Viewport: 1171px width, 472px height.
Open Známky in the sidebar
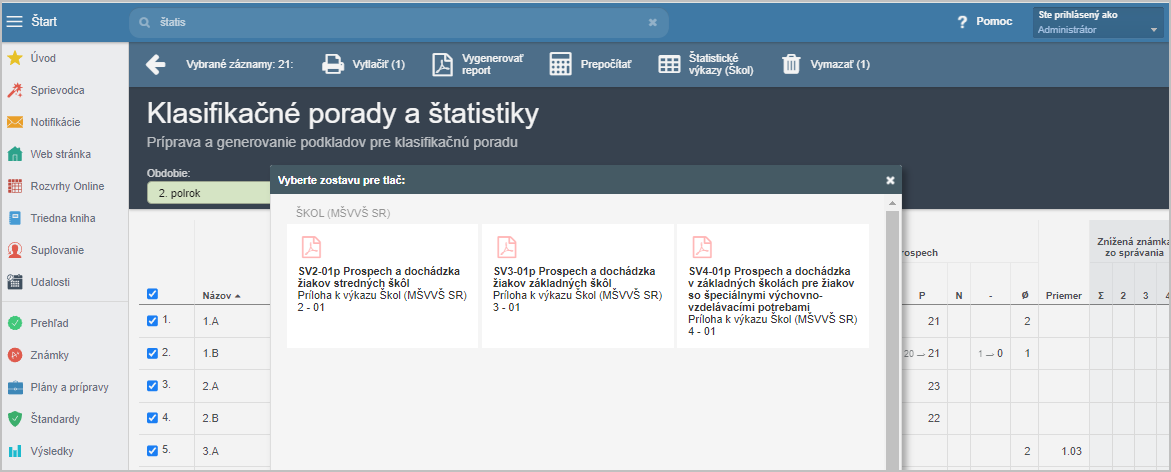(50, 355)
